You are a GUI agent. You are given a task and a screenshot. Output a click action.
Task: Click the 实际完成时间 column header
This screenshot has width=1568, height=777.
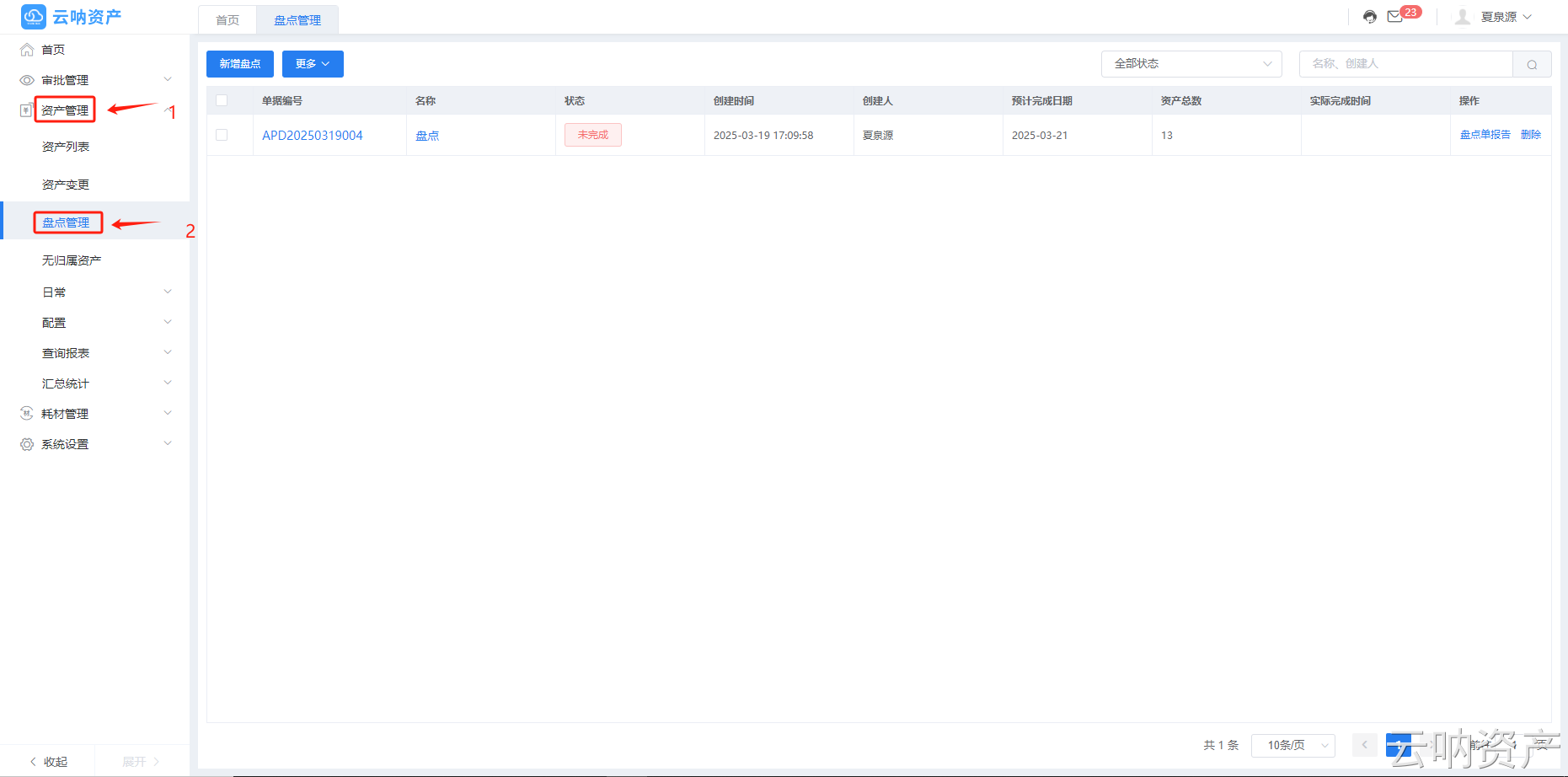1341,101
